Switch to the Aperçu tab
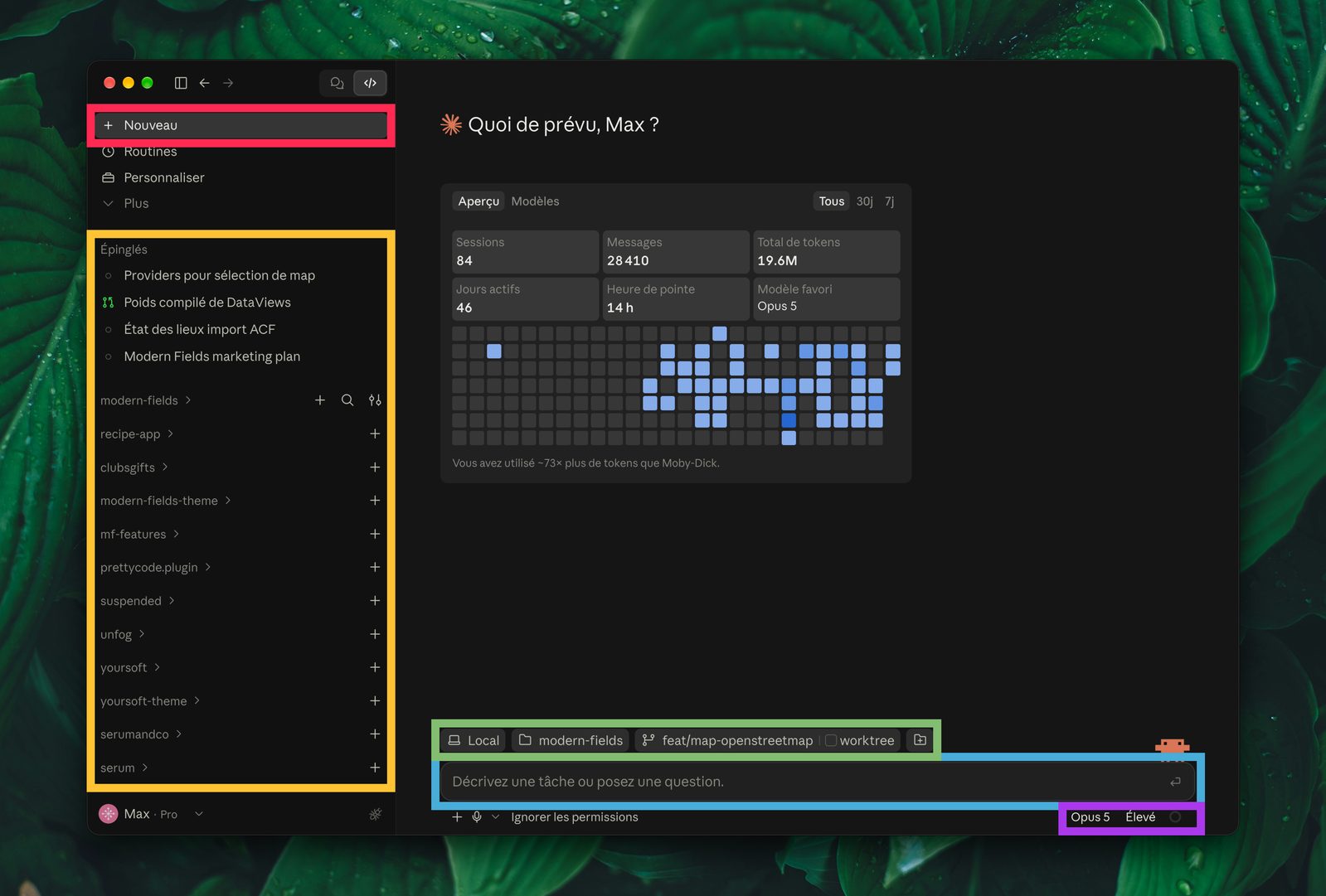The image size is (1326, 896). (478, 201)
